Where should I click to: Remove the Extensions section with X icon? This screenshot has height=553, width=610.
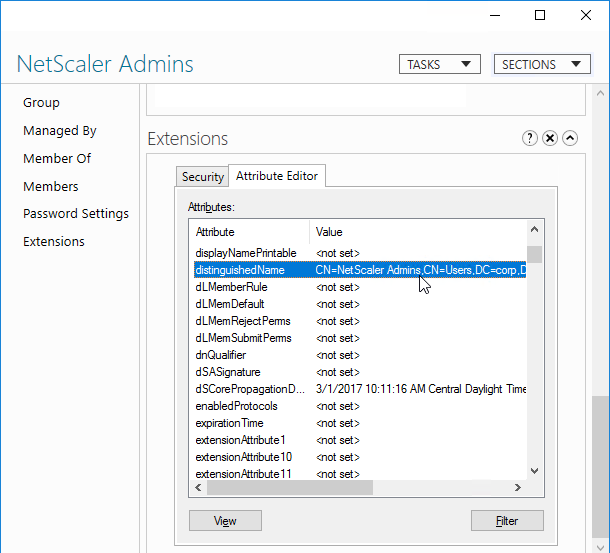point(550,138)
